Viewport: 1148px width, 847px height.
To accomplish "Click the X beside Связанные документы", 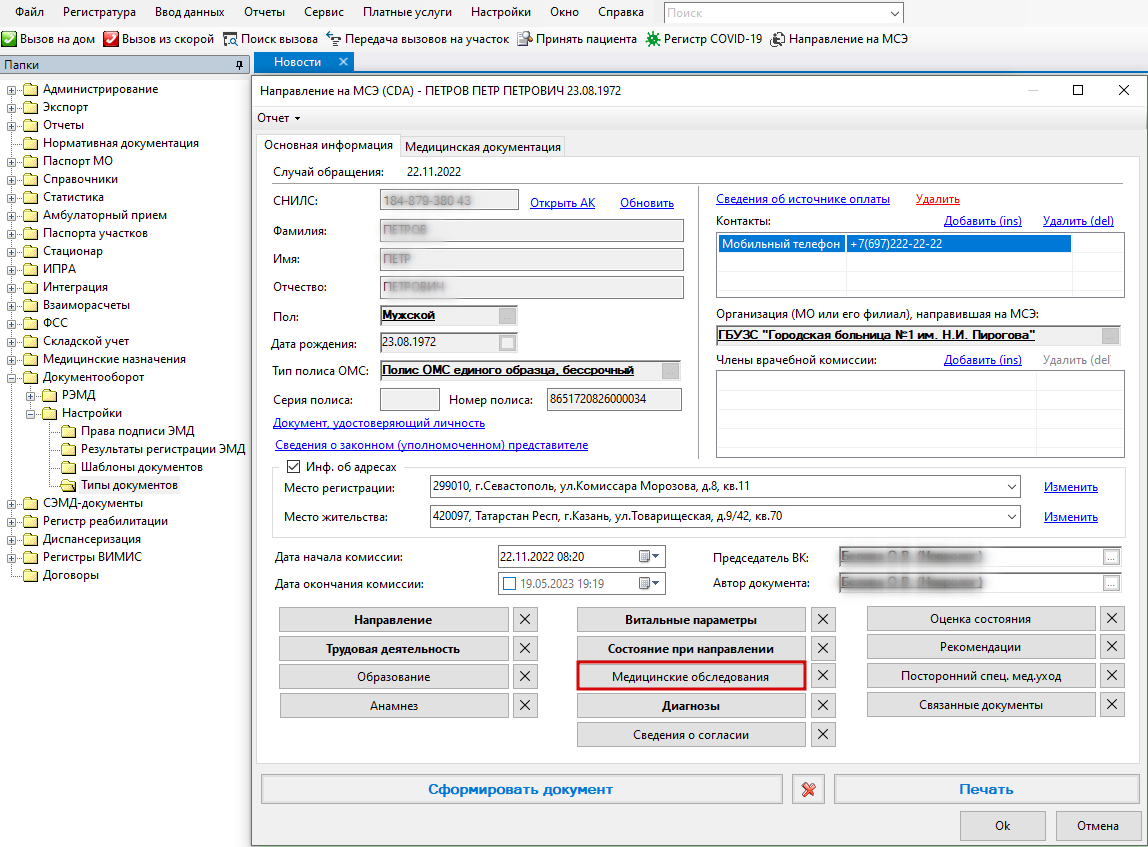I will click(x=1112, y=705).
